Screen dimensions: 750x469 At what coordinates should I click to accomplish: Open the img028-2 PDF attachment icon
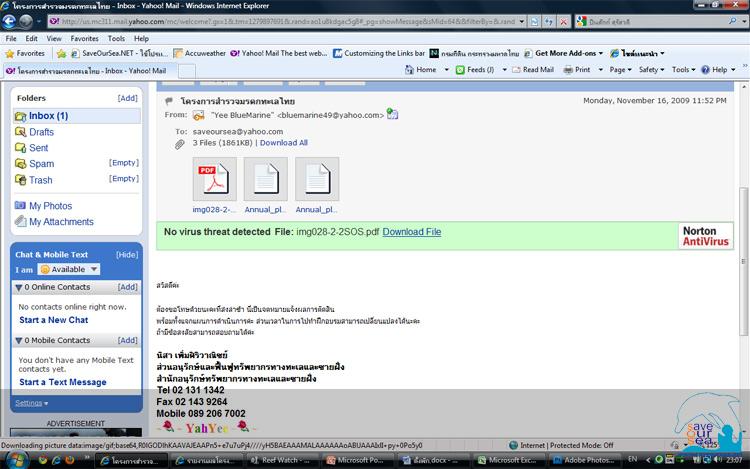click(x=211, y=178)
